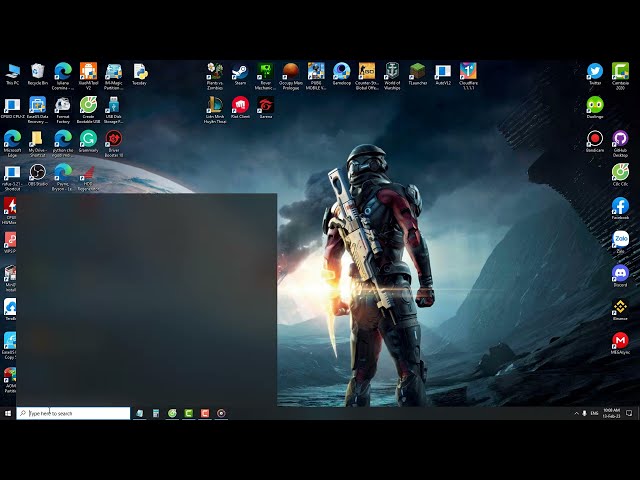Launch the OBS Studio shortcut

pos(38,176)
